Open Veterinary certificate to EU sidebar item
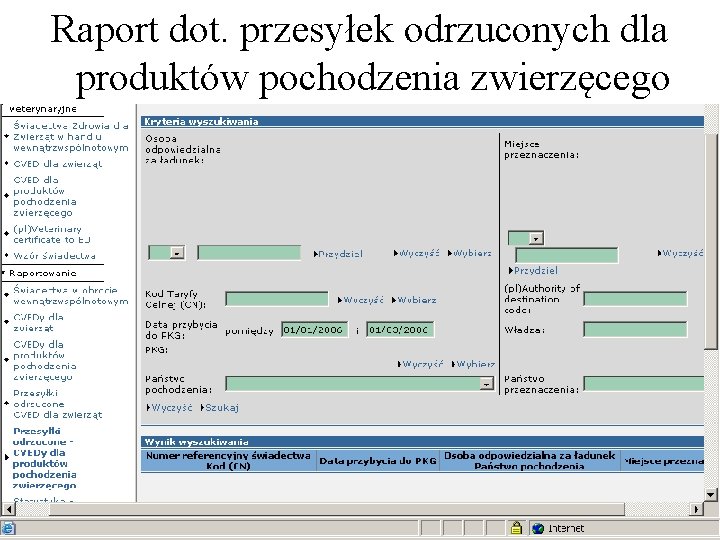720x540 pixels. point(52,234)
